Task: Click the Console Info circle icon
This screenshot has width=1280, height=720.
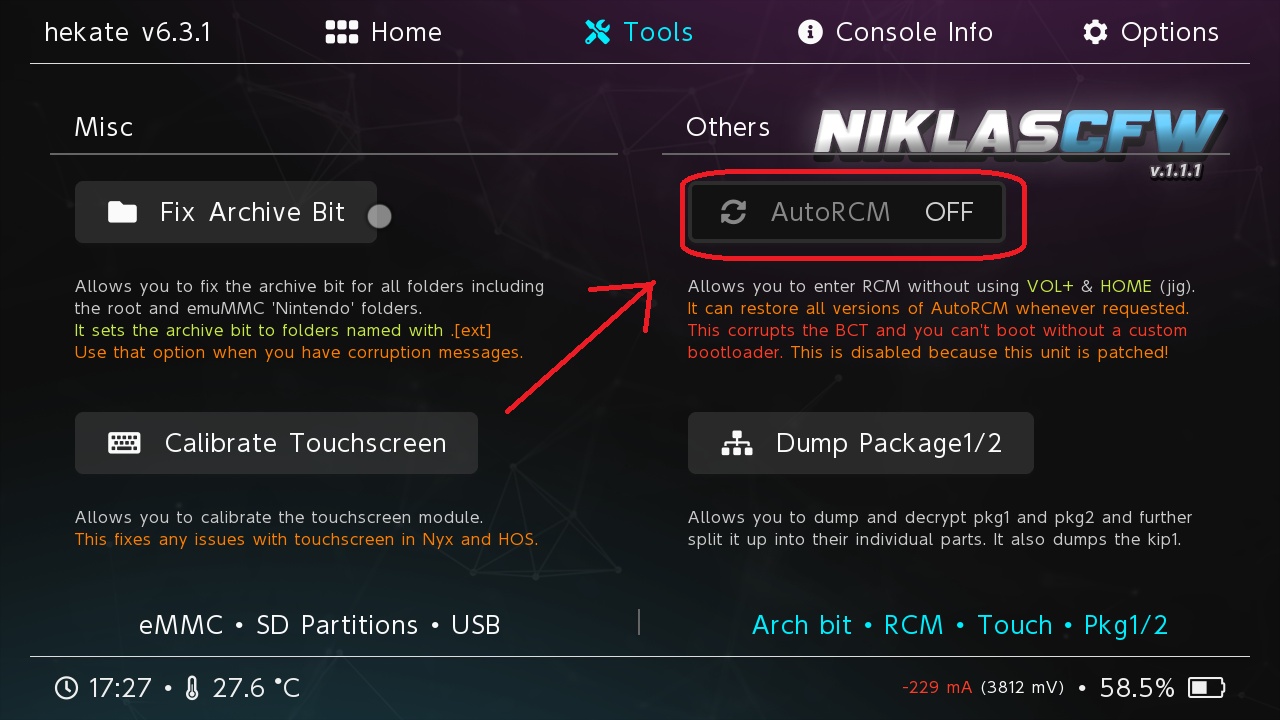Action: click(810, 33)
